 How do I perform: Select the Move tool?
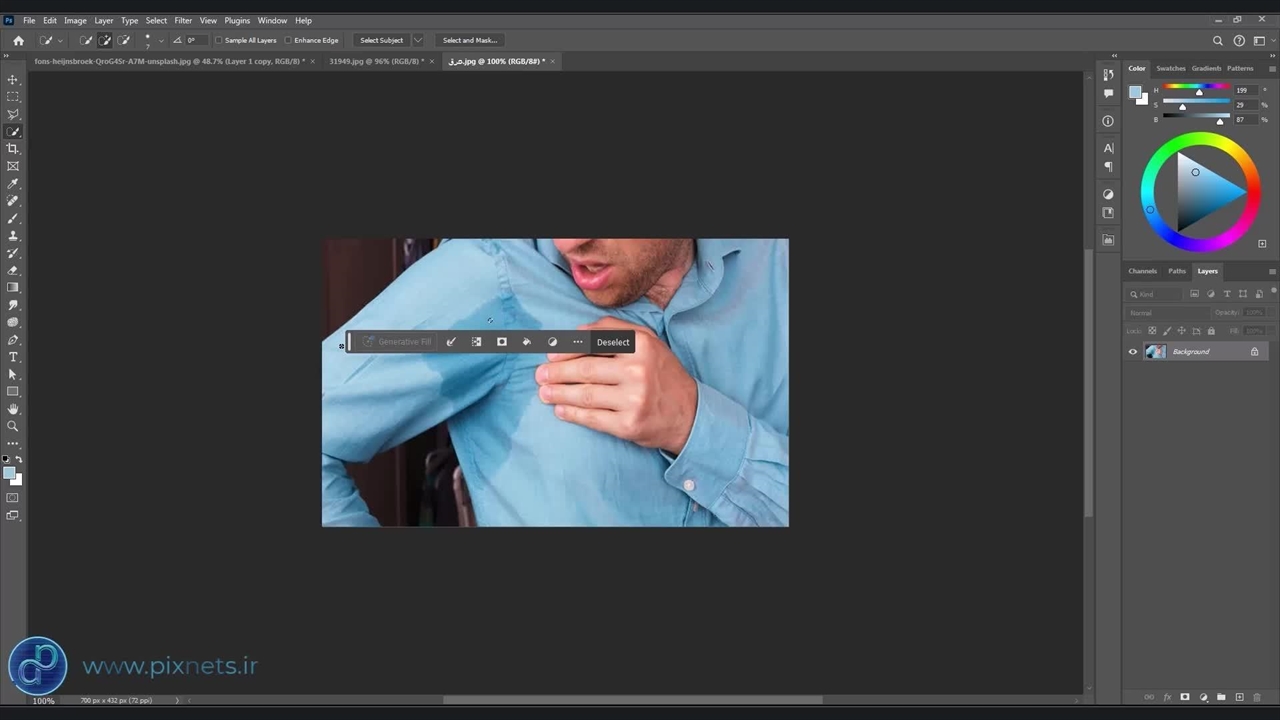(x=13, y=79)
